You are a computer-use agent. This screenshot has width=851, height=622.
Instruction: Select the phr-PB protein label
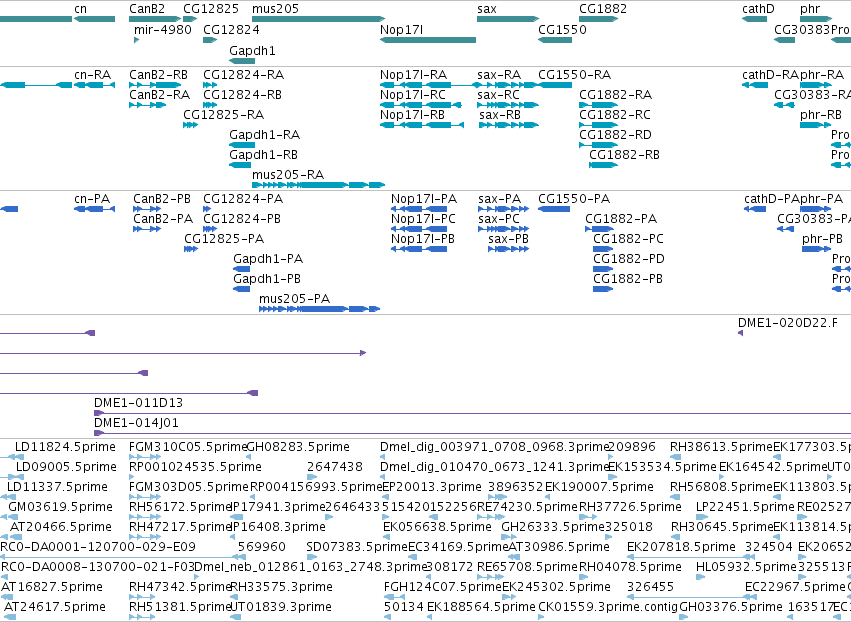pos(823,239)
